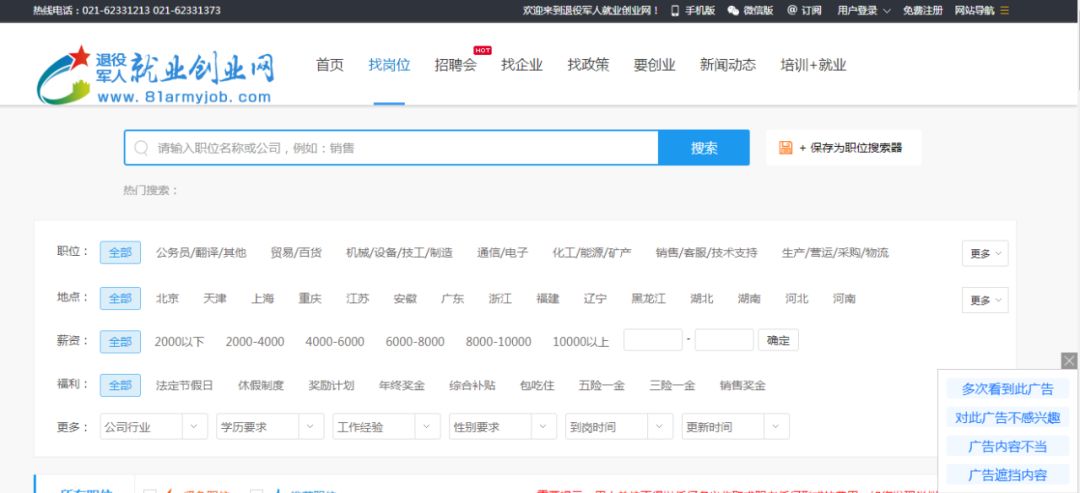The height and width of the screenshot is (493, 1080).
Task: Expand 更多 in the 职位 row
Action: tap(985, 253)
